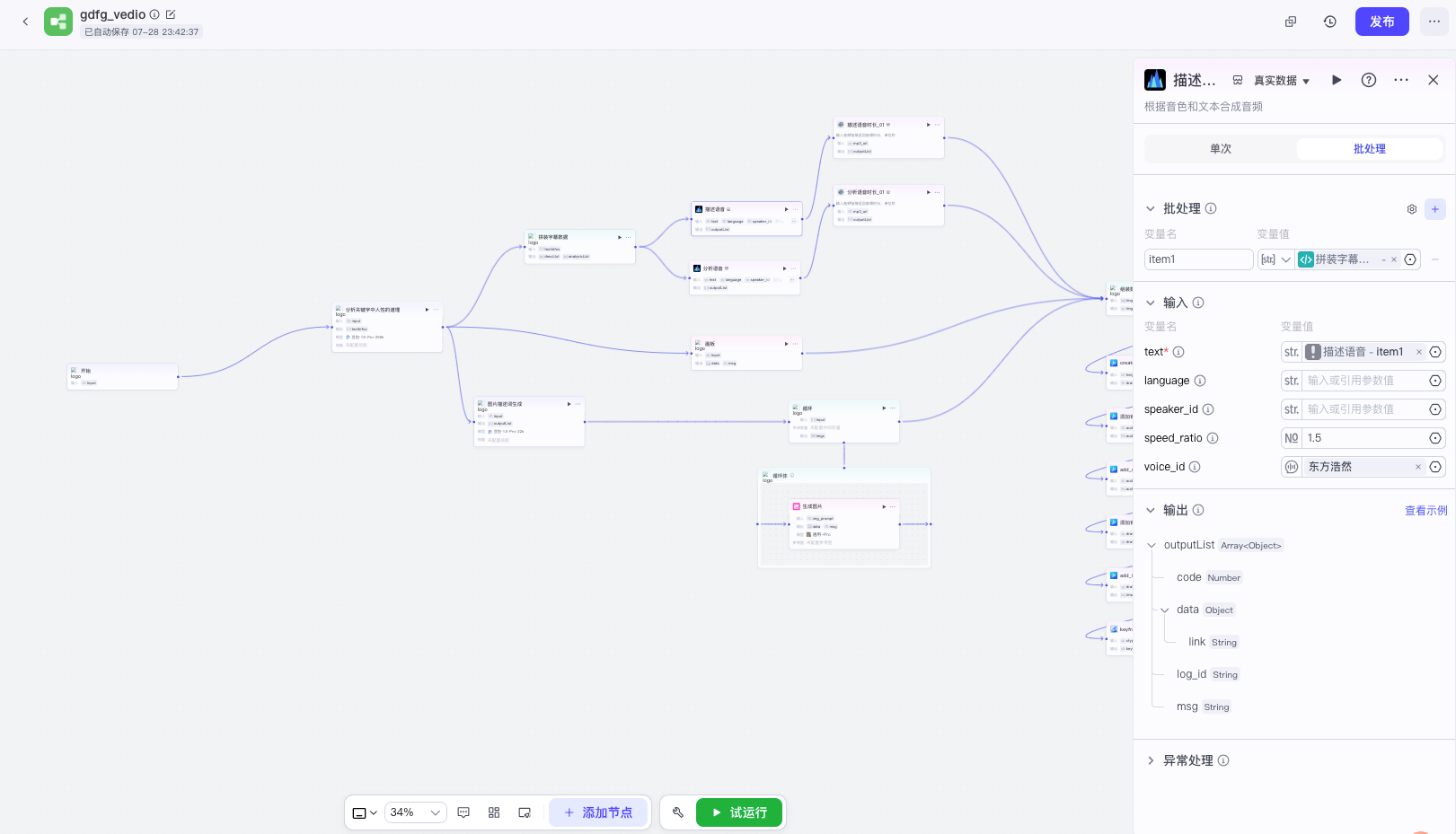The width and height of the screenshot is (1456, 834).
Task: Click the 添加节点 button
Action: pos(598,812)
